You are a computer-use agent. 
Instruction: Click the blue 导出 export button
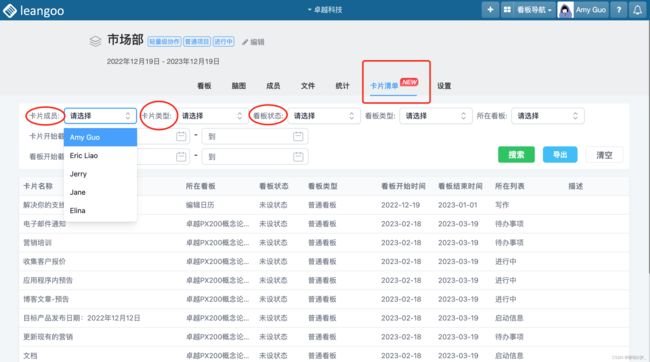[560, 155]
